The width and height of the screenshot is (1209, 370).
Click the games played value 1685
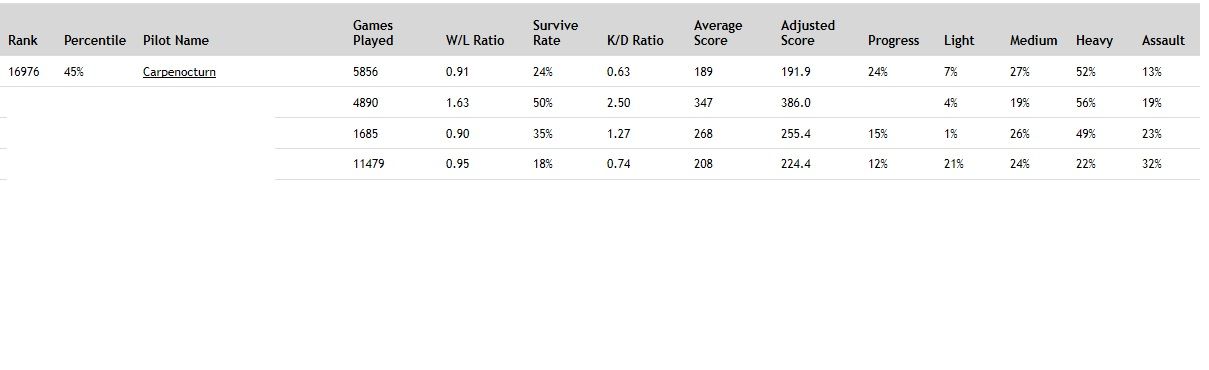click(x=366, y=133)
